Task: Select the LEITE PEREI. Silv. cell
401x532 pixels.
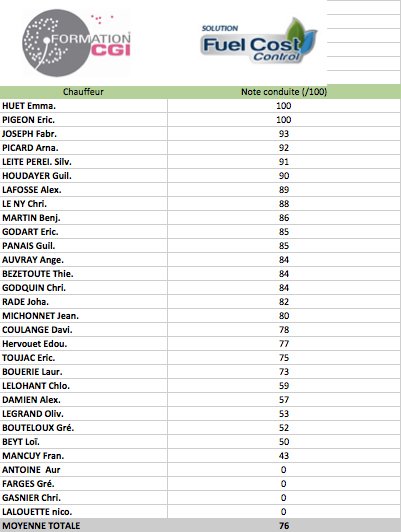Action: 83,162
